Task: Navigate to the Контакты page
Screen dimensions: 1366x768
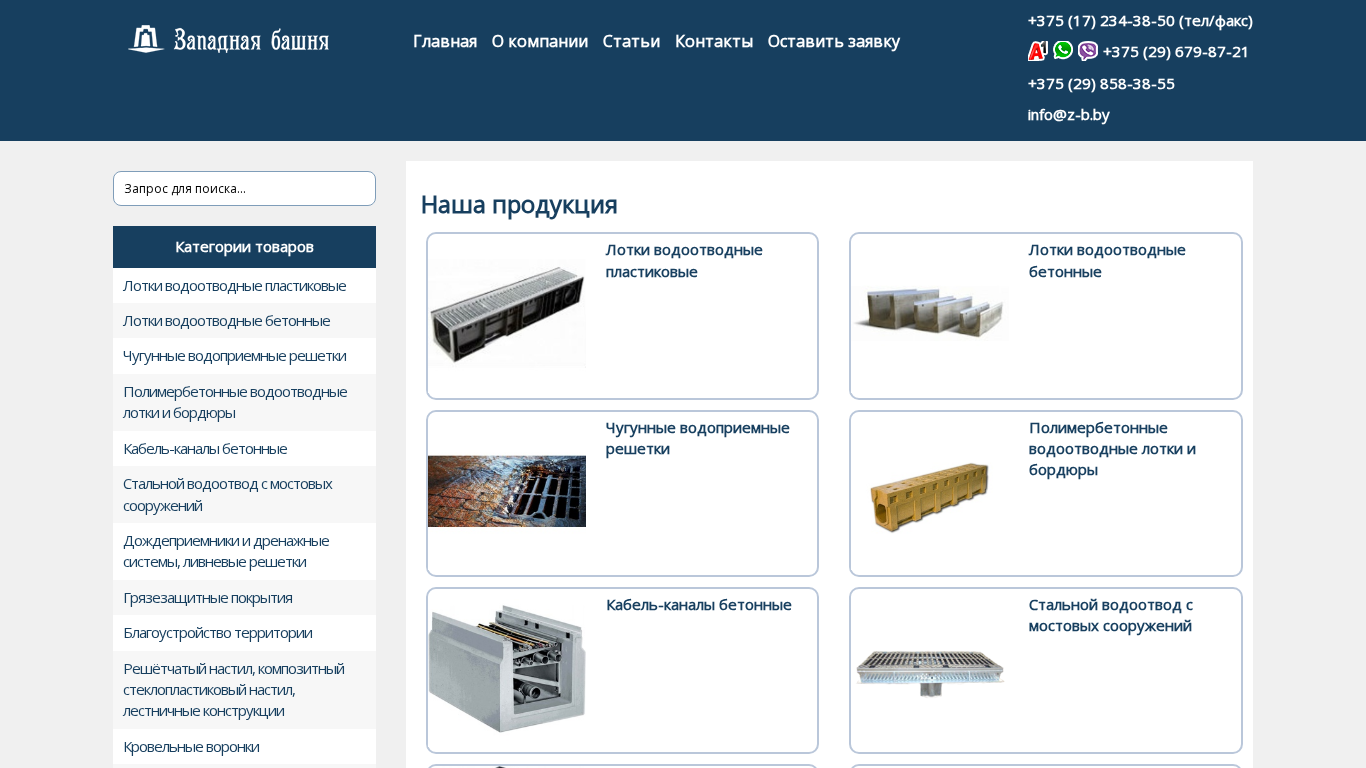Action: pyautogui.click(x=713, y=41)
